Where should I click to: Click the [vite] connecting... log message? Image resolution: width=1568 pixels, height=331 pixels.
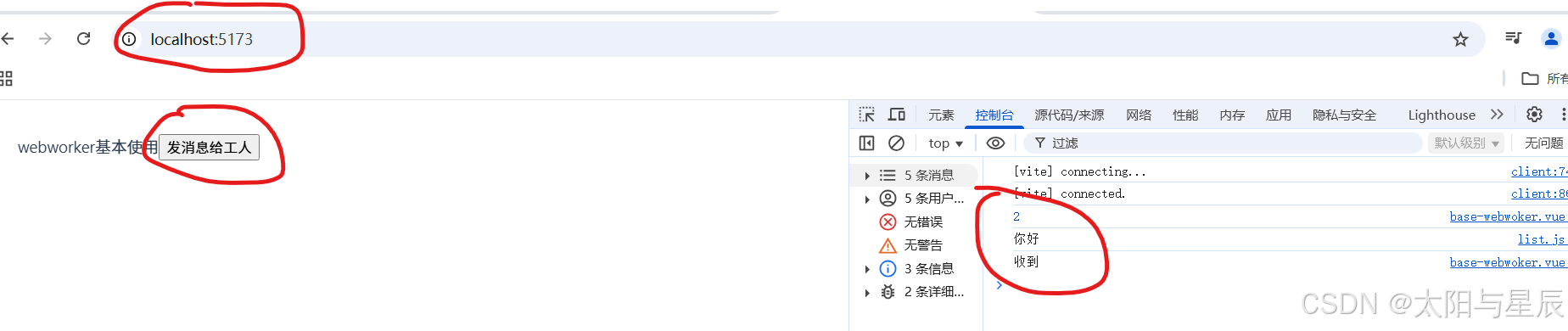point(1080,171)
